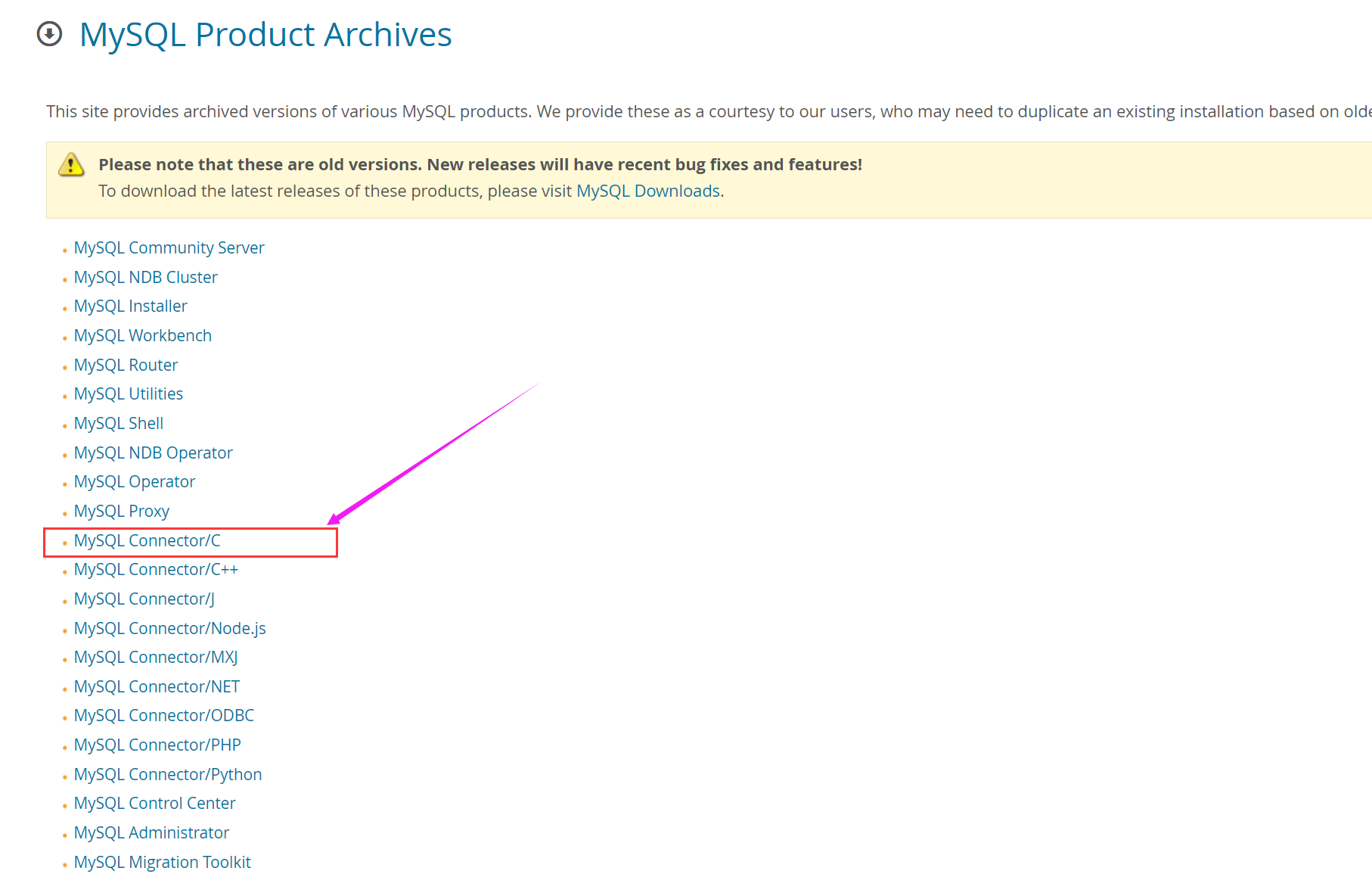Image resolution: width=1372 pixels, height=874 pixels.
Task: Open MySQL Connector/PHP archive
Action: coord(157,745)
